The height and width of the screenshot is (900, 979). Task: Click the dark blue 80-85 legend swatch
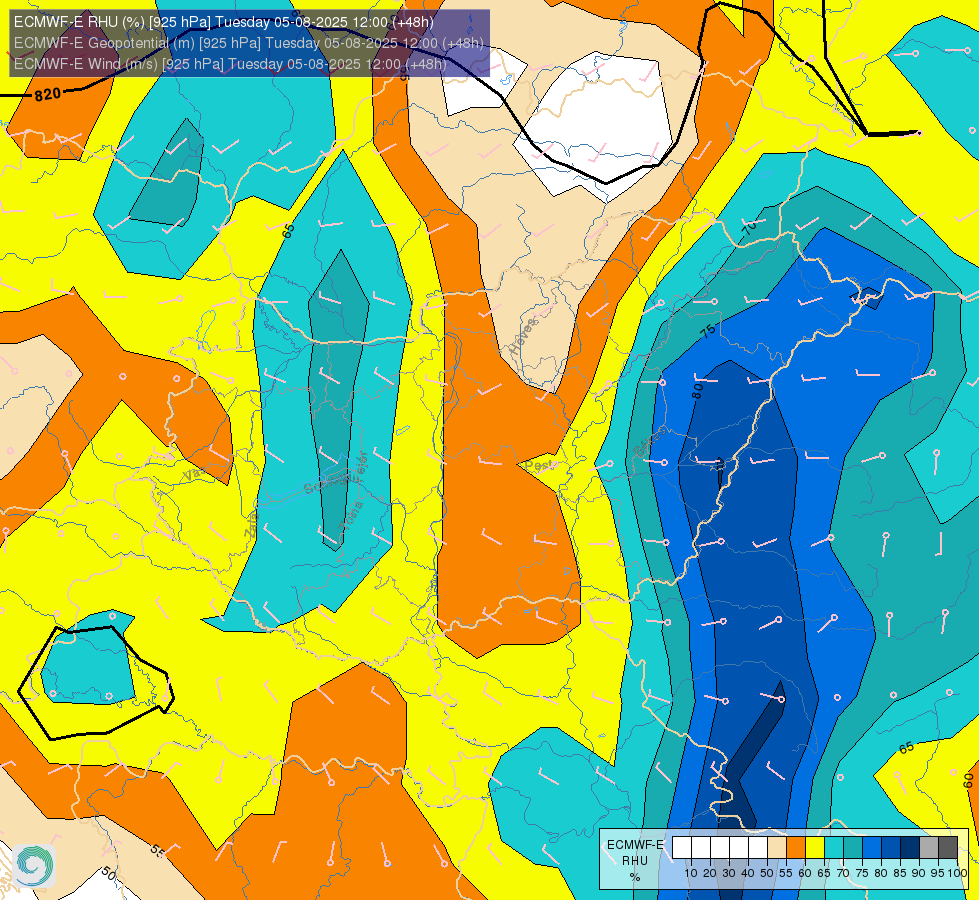tap(891, 848)
